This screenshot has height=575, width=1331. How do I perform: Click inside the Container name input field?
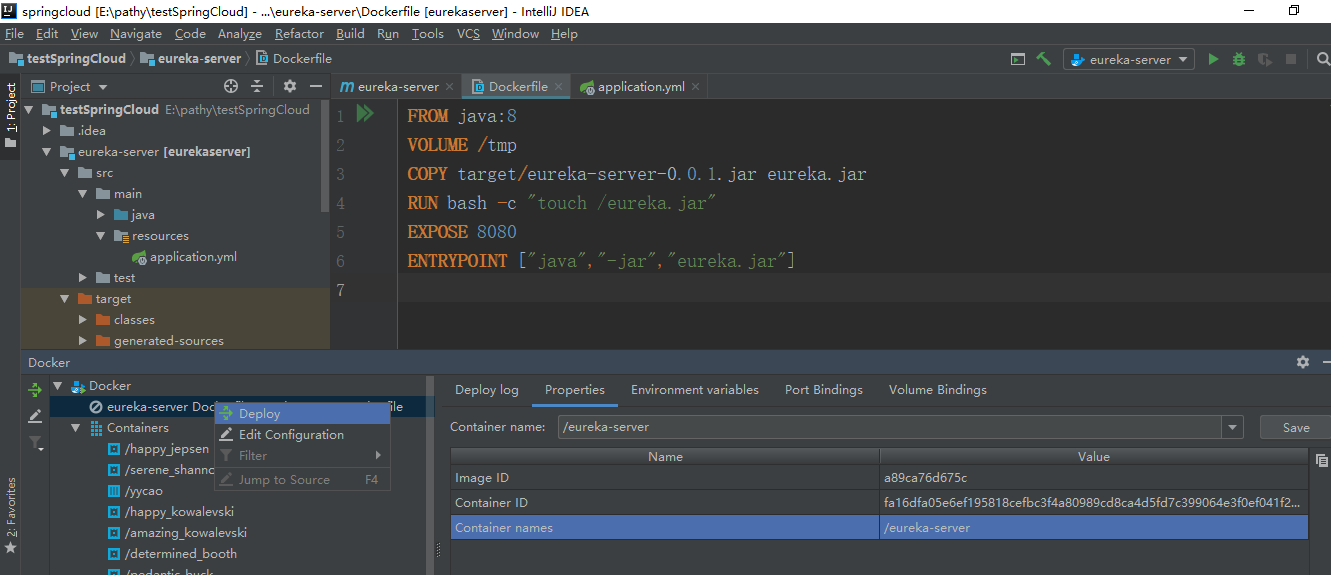[889, 427]
